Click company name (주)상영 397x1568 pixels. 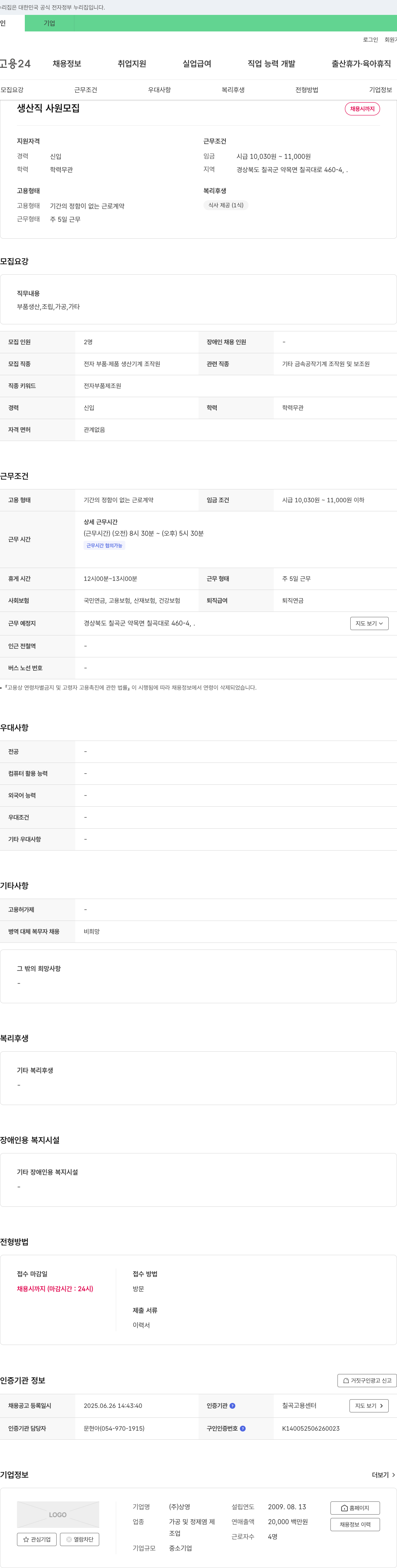click(x=179, y=1507)
